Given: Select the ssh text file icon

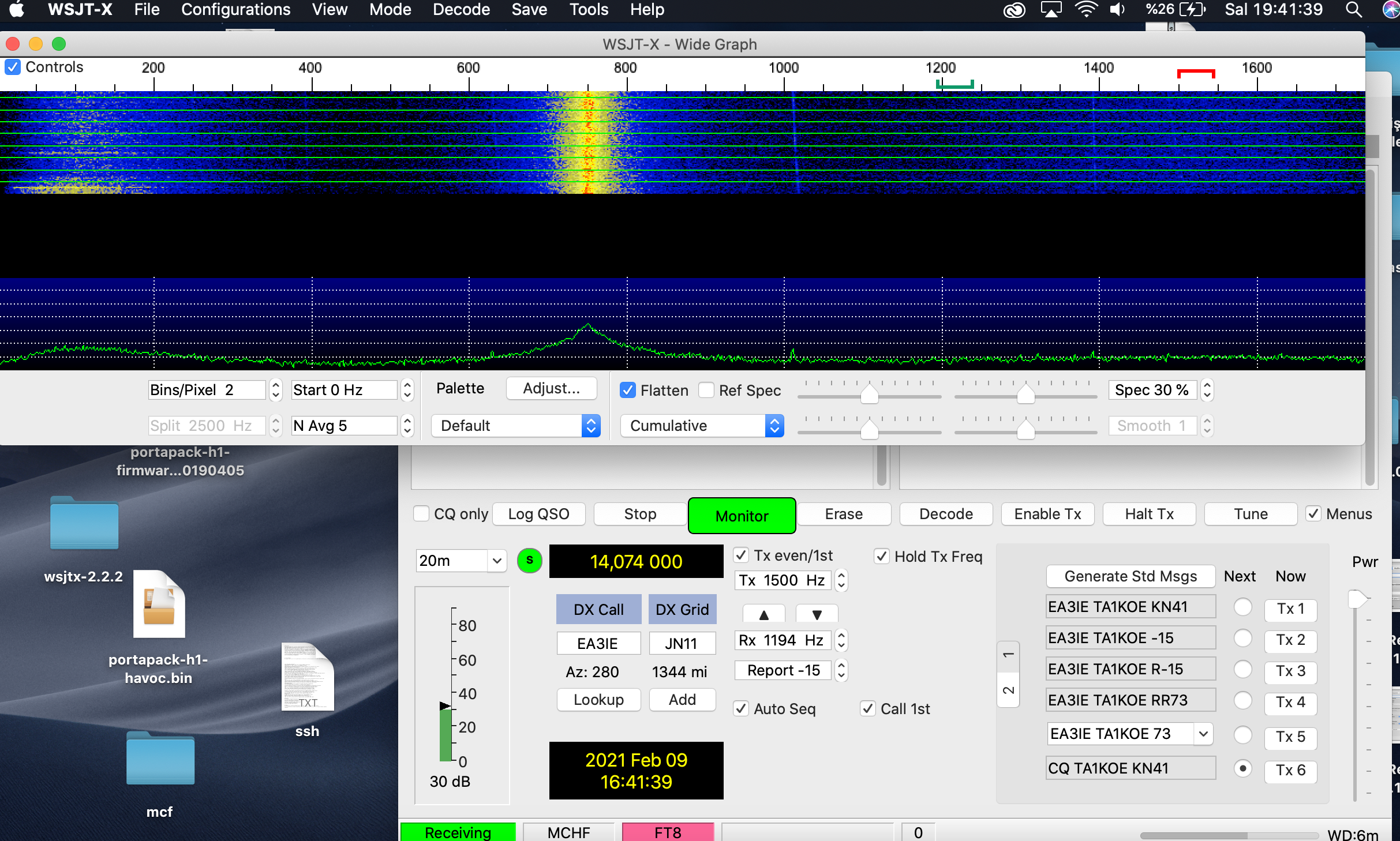Looking at the screenshot, I should coord(308,677).
